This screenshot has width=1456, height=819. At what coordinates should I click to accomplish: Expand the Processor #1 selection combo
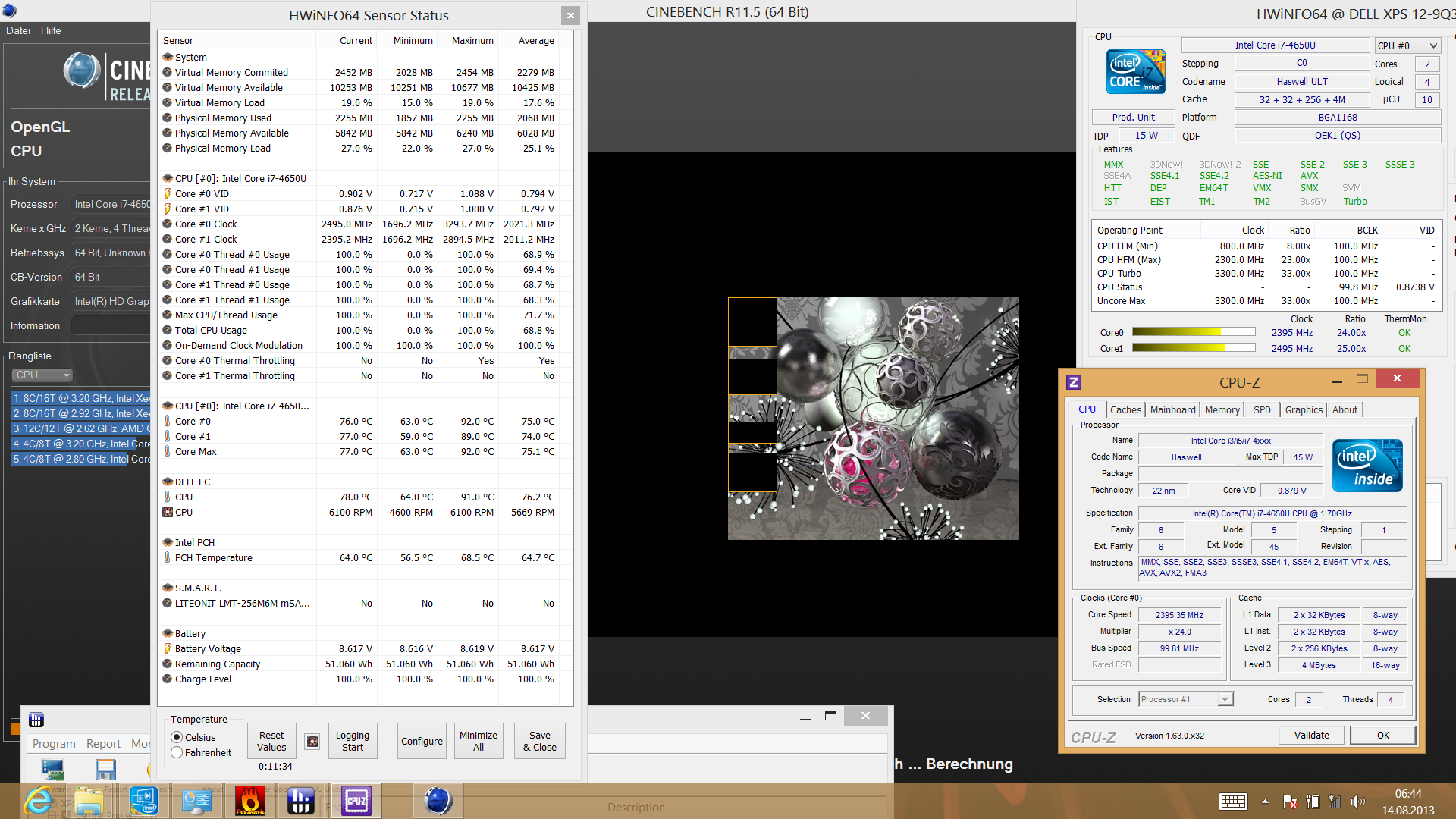pyautogui.click(x=1186, y=699)
